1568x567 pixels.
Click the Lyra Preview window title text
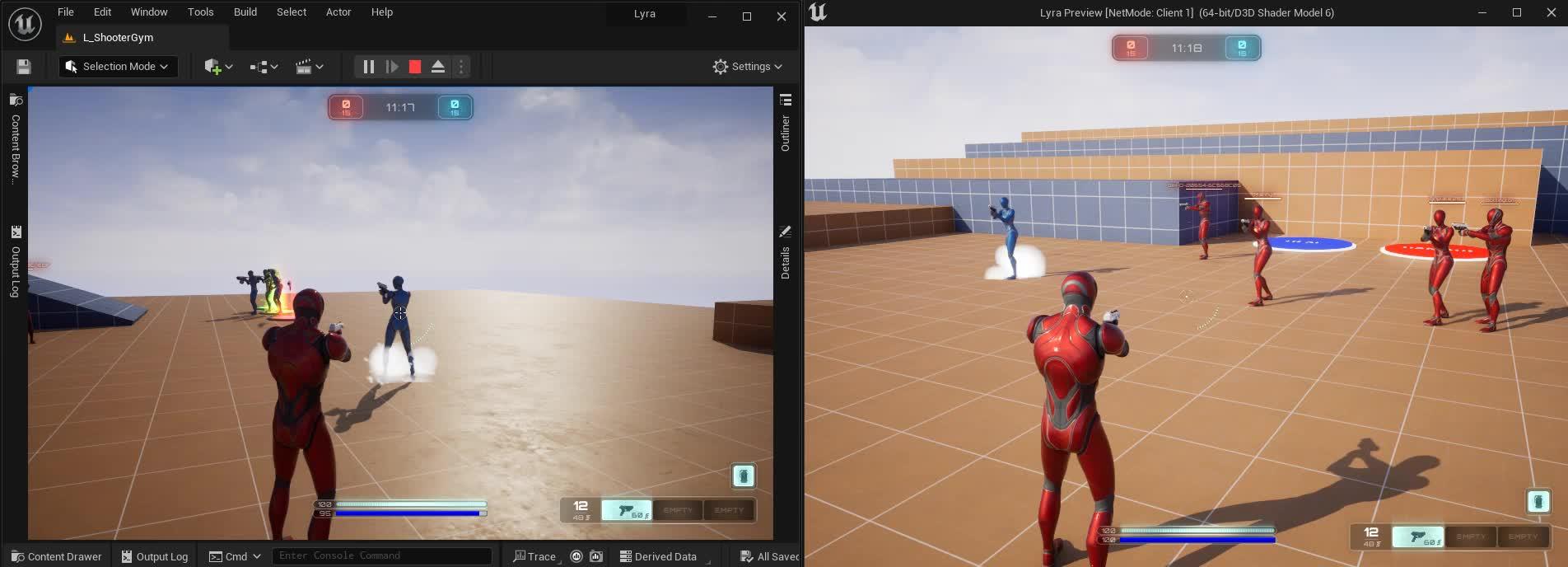(1187, 12)
